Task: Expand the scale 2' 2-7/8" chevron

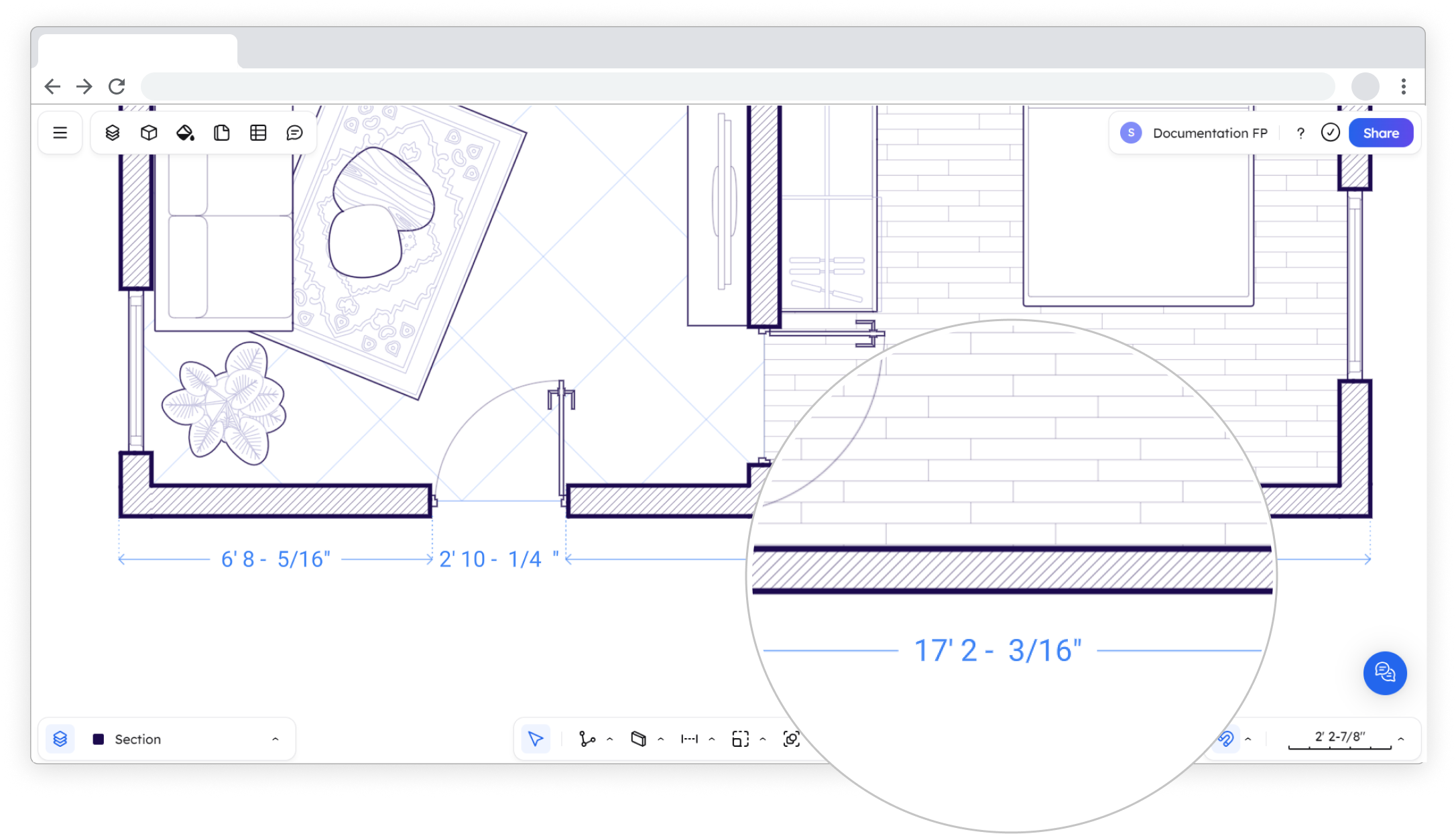Action: click(x=1400, y=739)
